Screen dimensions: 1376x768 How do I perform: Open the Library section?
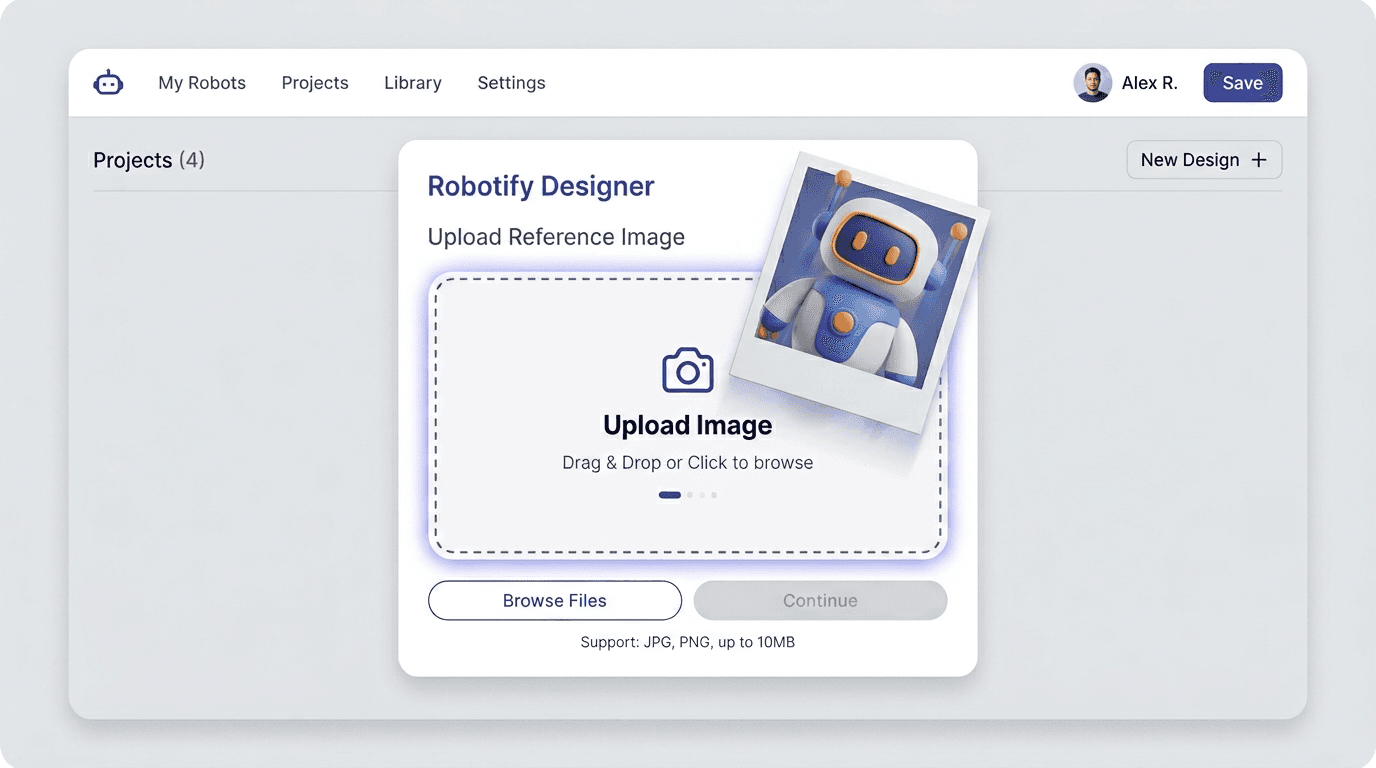click(x=412, y=83)
